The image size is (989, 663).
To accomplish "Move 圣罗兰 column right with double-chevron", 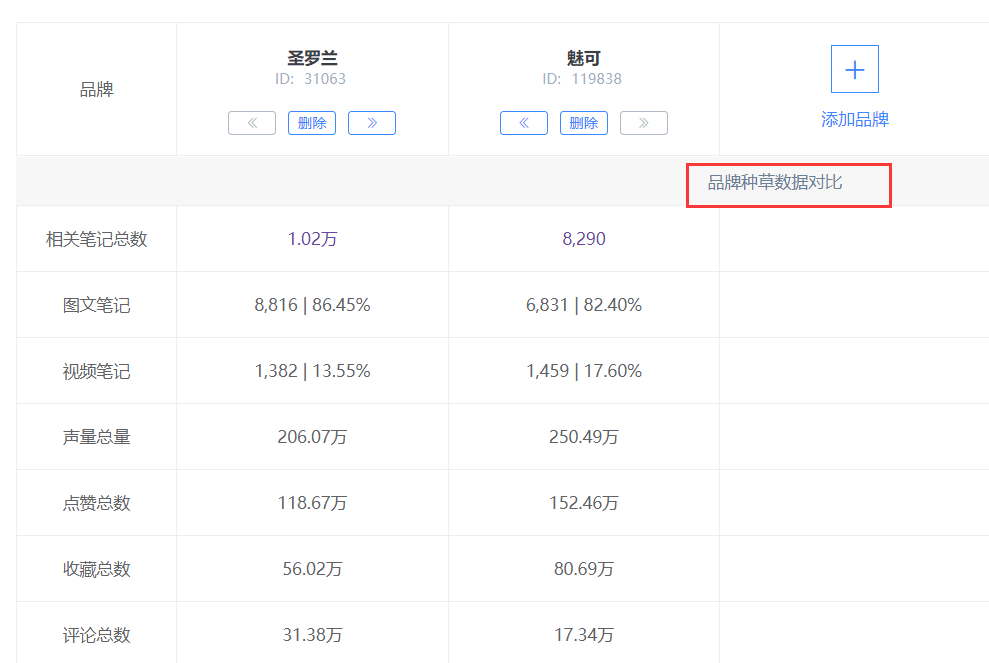I will coord(372,123).
